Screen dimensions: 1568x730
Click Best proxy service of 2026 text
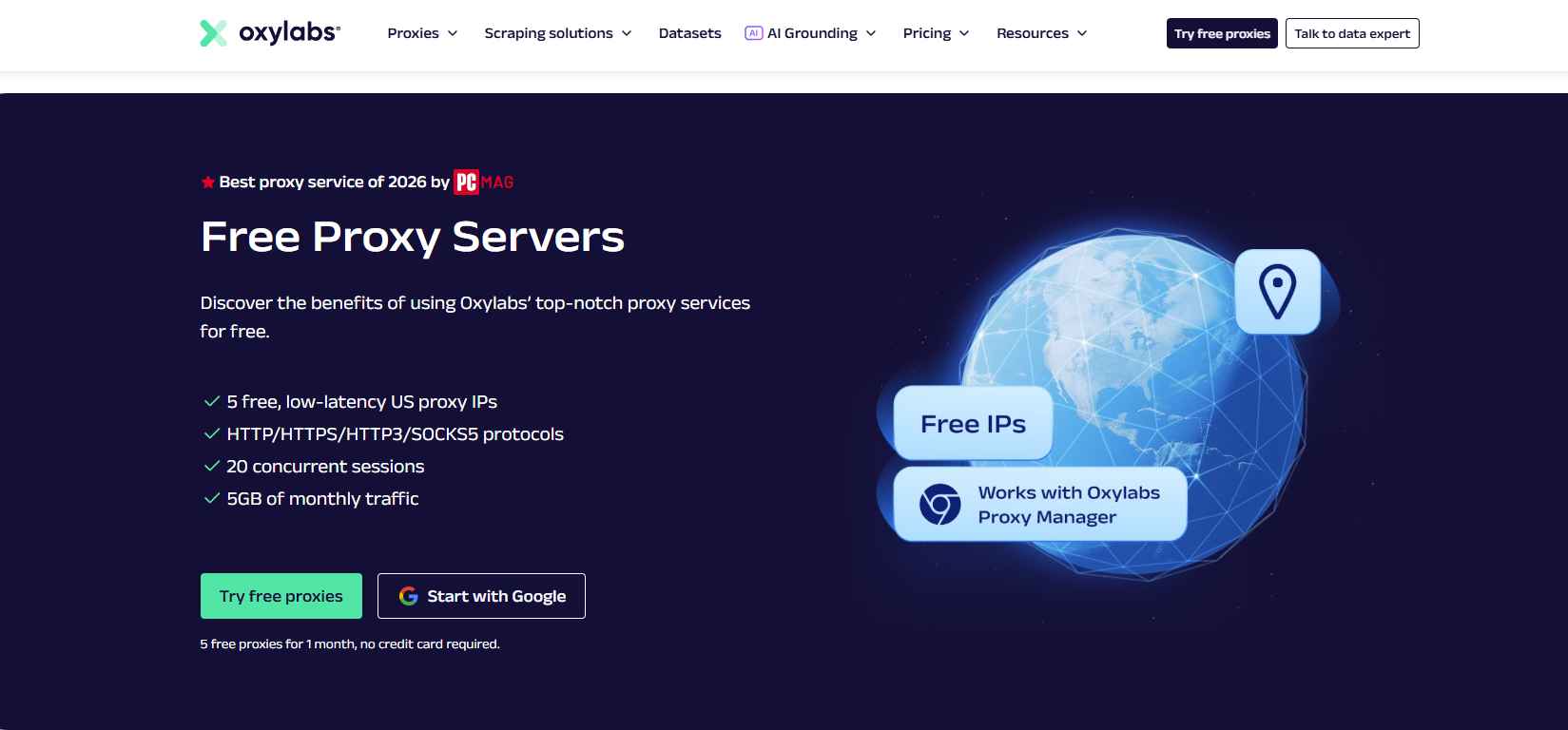tap(334, 182)
